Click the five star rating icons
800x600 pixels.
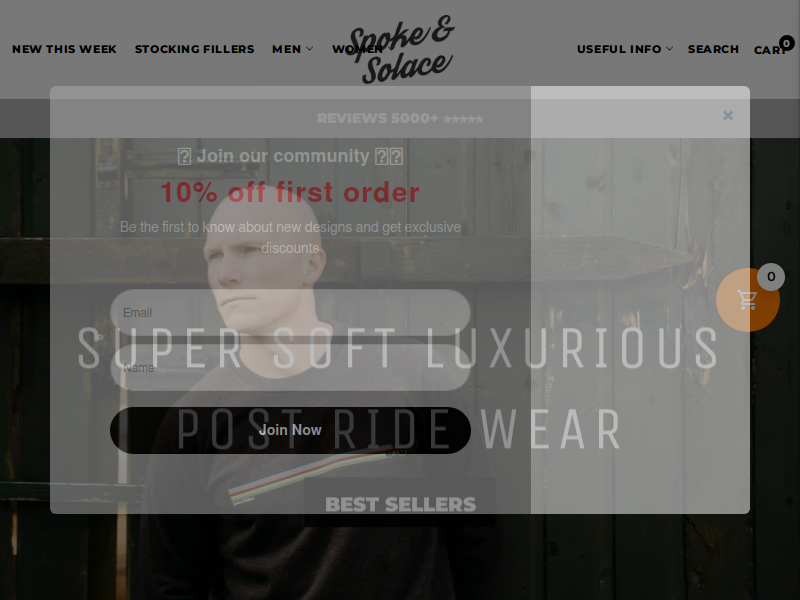tap(463, 119)
